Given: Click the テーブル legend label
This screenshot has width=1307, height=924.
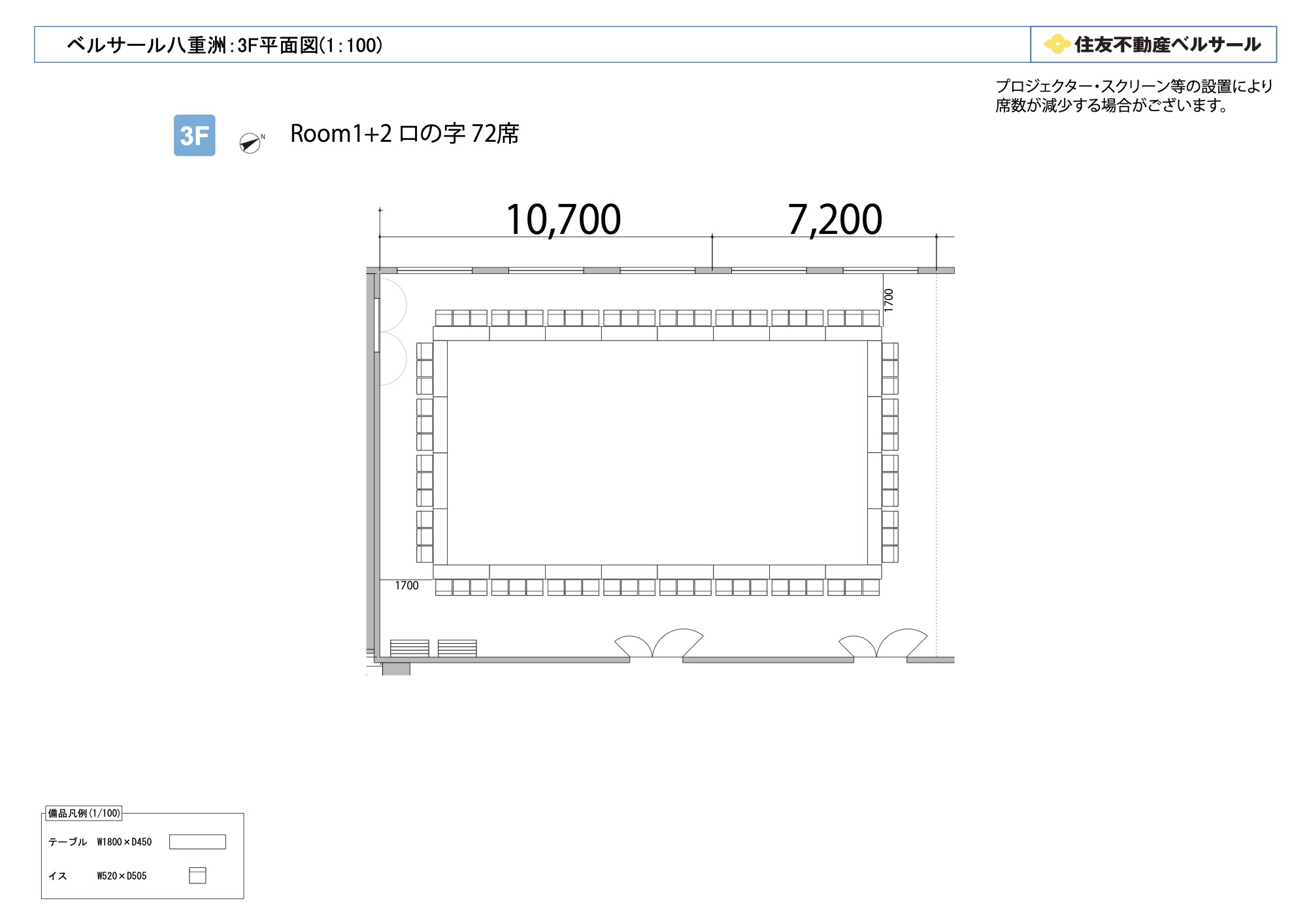Looking at the screenshot, I should coord(67,842).
